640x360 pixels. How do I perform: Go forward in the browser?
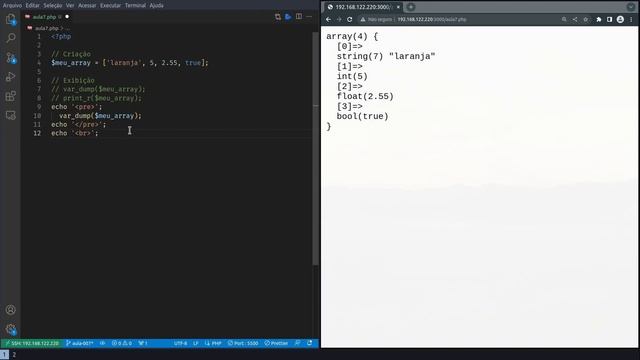[x=339, y=19]
